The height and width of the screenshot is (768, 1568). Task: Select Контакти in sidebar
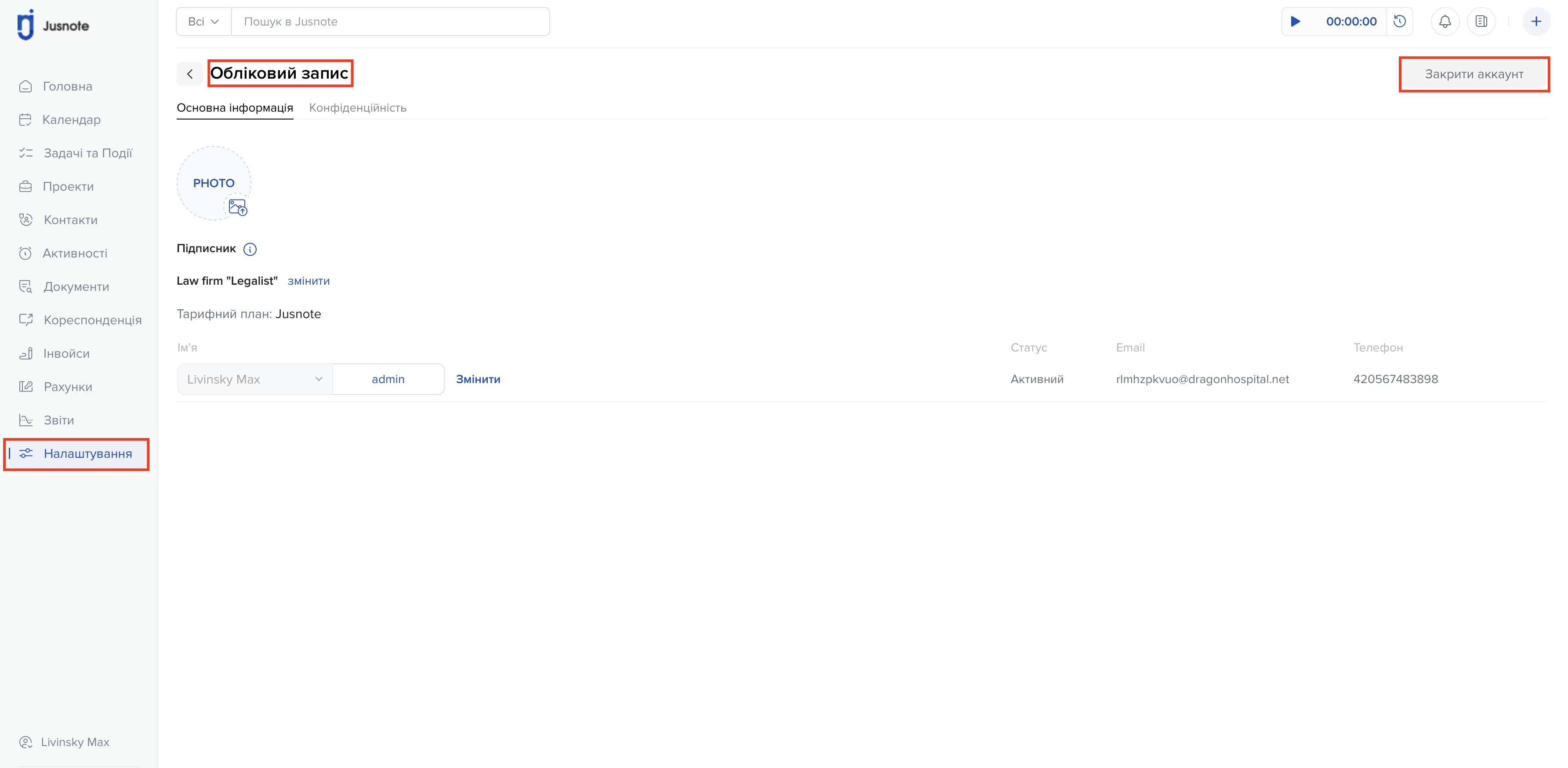tap(71, 220)
